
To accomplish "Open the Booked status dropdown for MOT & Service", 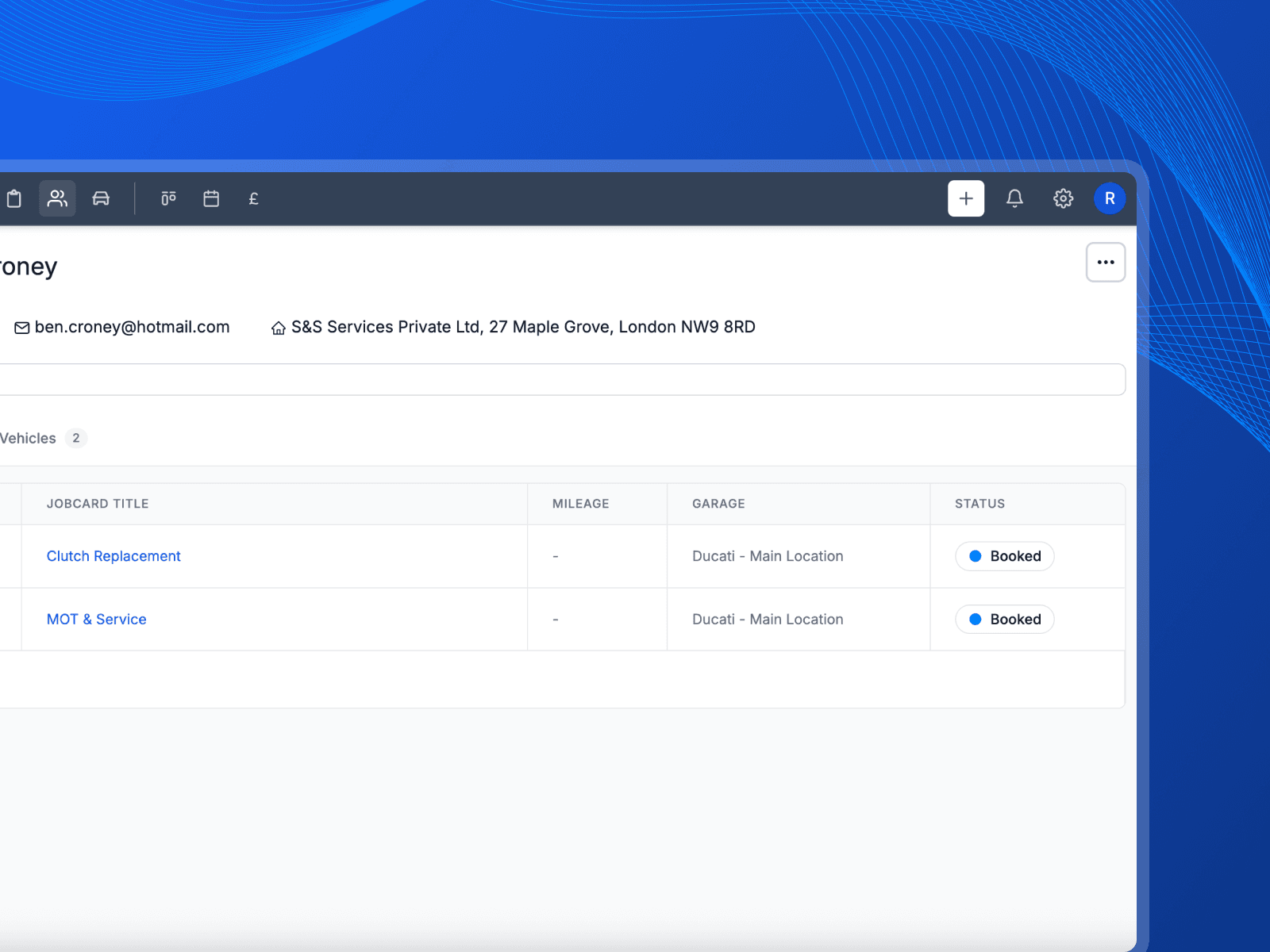I will tap(1004, 619).
